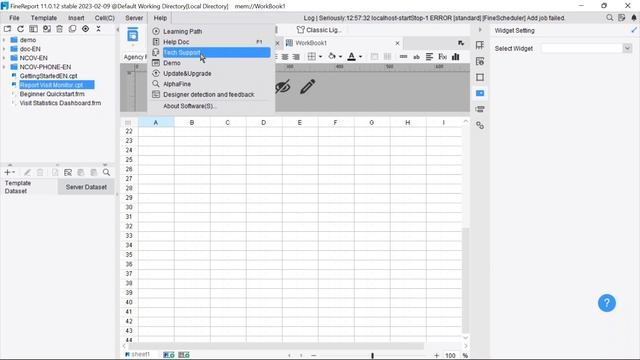Image resolution: width=640 pixels, height=360 pixels.
Task: Close the WorkBook1 tab
Action: coord(397,43)
